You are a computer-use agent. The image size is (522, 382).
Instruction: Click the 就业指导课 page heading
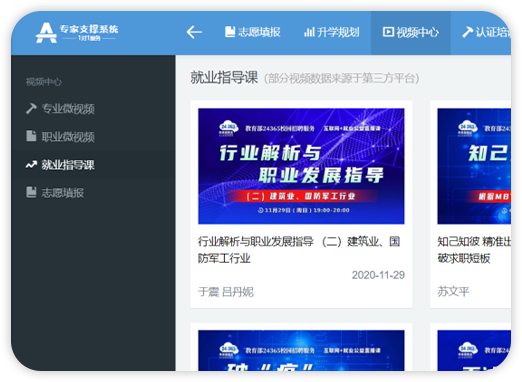(224, 78)
